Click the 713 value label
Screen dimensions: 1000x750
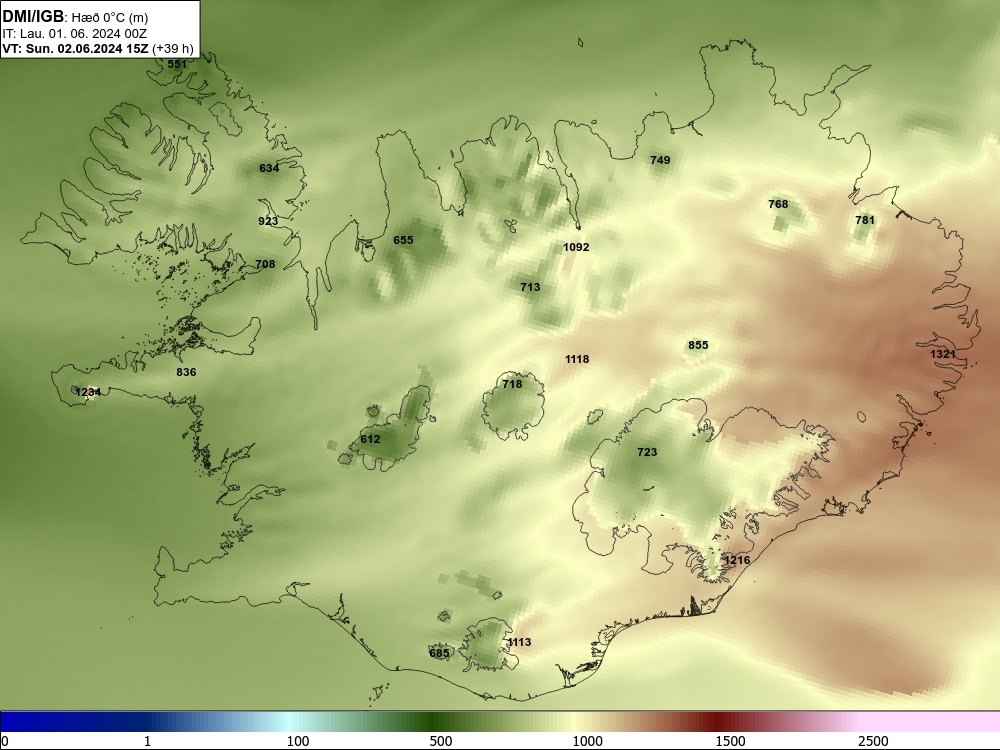[x=530, y=287]
